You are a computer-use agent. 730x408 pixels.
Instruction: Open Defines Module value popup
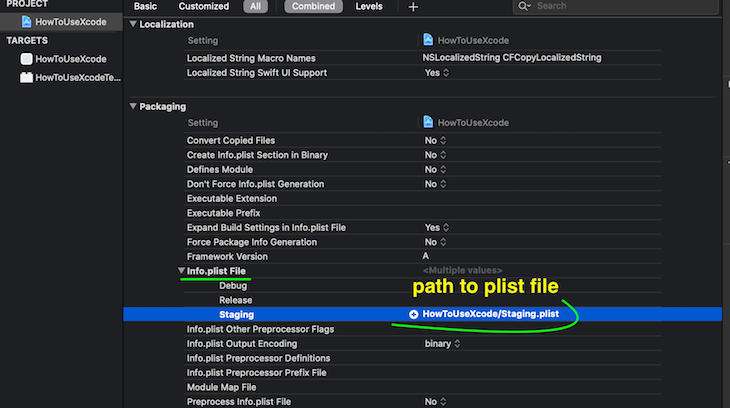pos(435,169)
